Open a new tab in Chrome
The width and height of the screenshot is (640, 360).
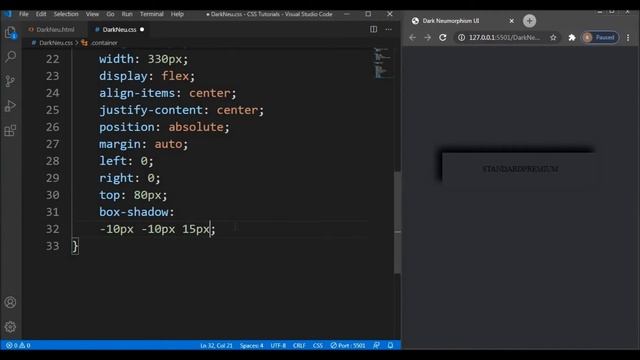pos(529,21)
